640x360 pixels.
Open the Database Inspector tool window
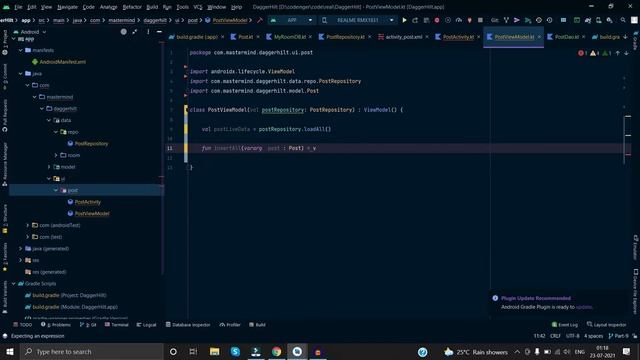point(188,325)
